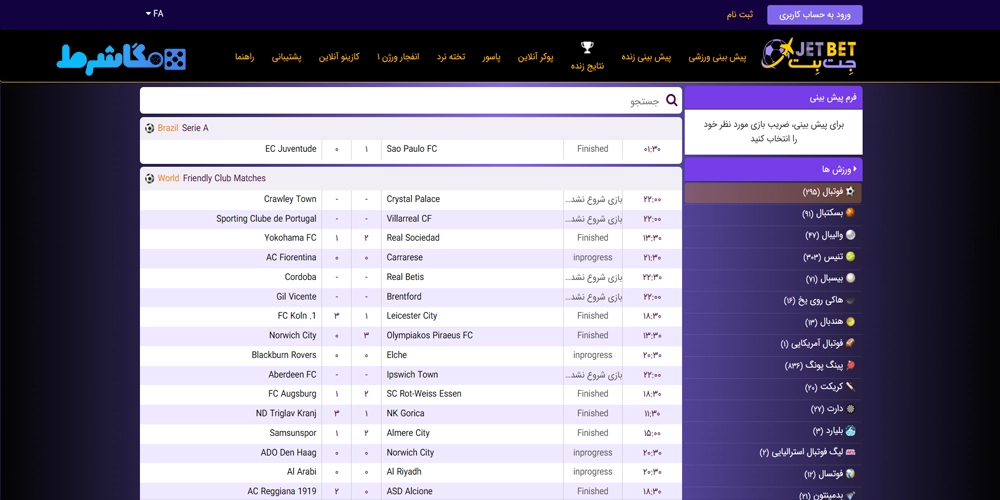Click EC Juventude team name
Viewport: 1000px width, 500px height.
pyautogui.click(x=291, y=149)
